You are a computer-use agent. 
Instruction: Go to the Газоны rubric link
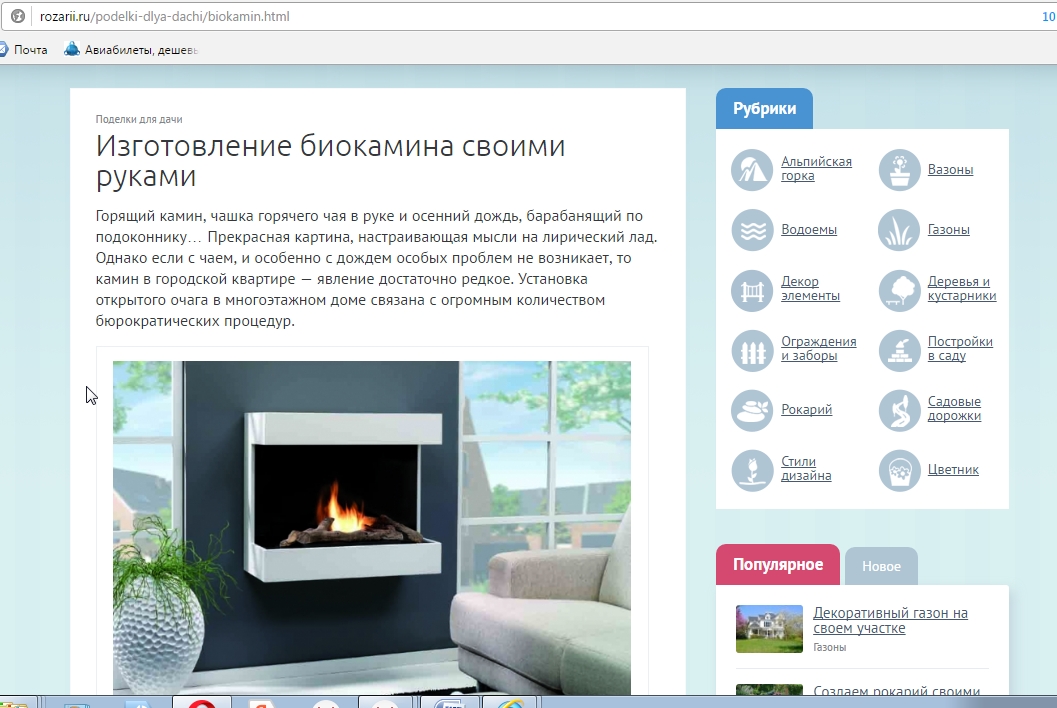tap(948, 230)
